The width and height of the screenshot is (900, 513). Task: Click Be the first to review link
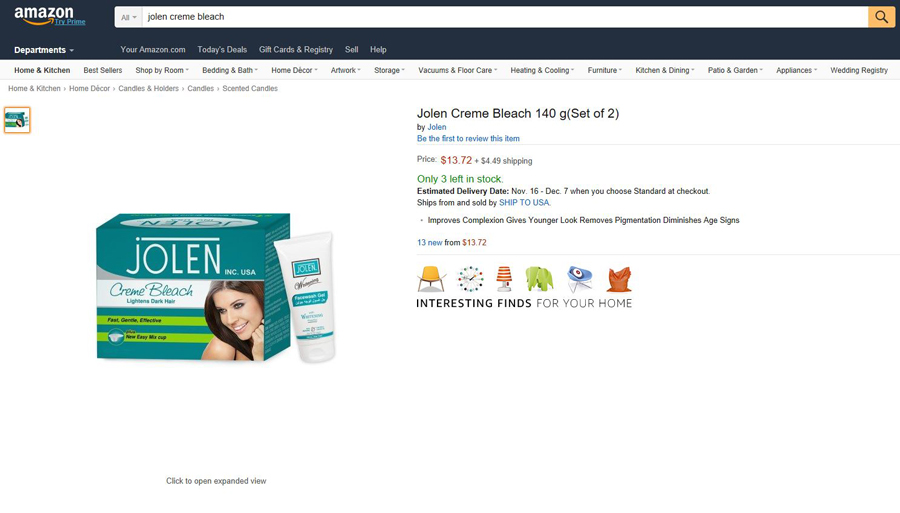pos(468,138)
